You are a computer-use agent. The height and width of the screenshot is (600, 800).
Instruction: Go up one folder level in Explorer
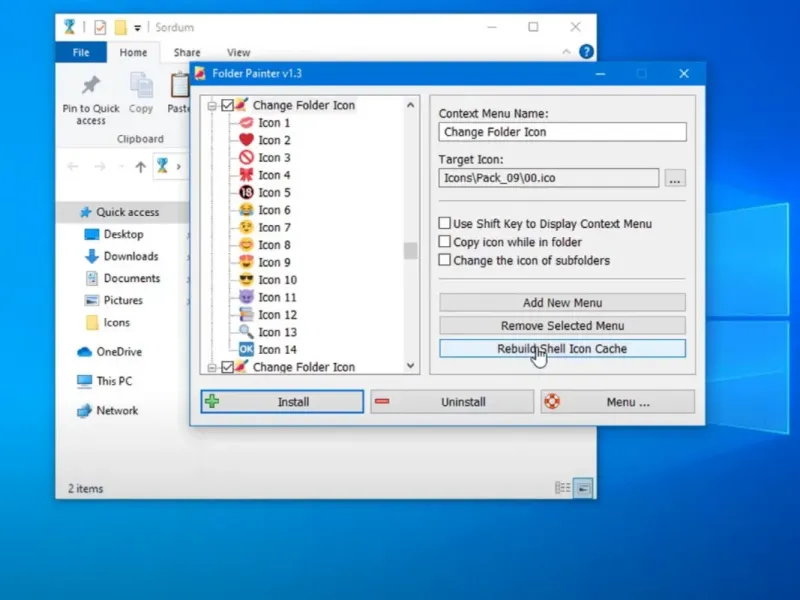[140, 166]
